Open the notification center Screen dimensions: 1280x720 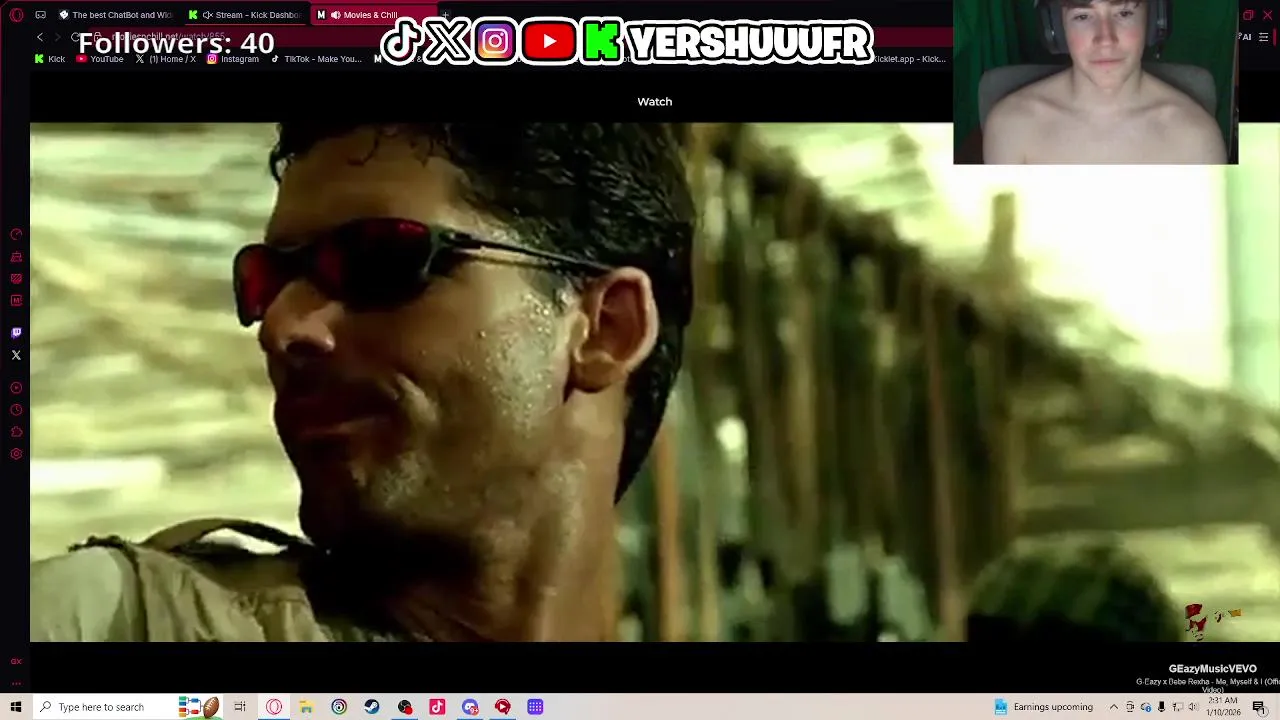(1260, 707)
